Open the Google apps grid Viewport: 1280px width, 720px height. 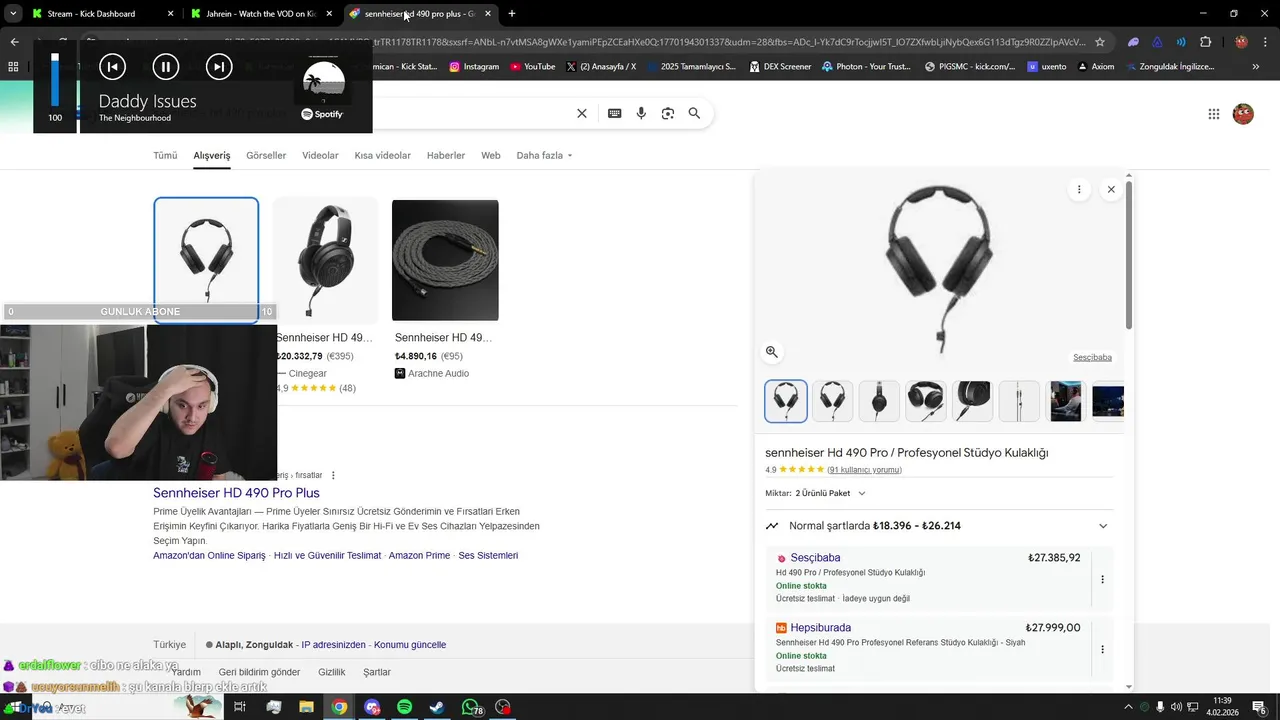click(1214, 114)
